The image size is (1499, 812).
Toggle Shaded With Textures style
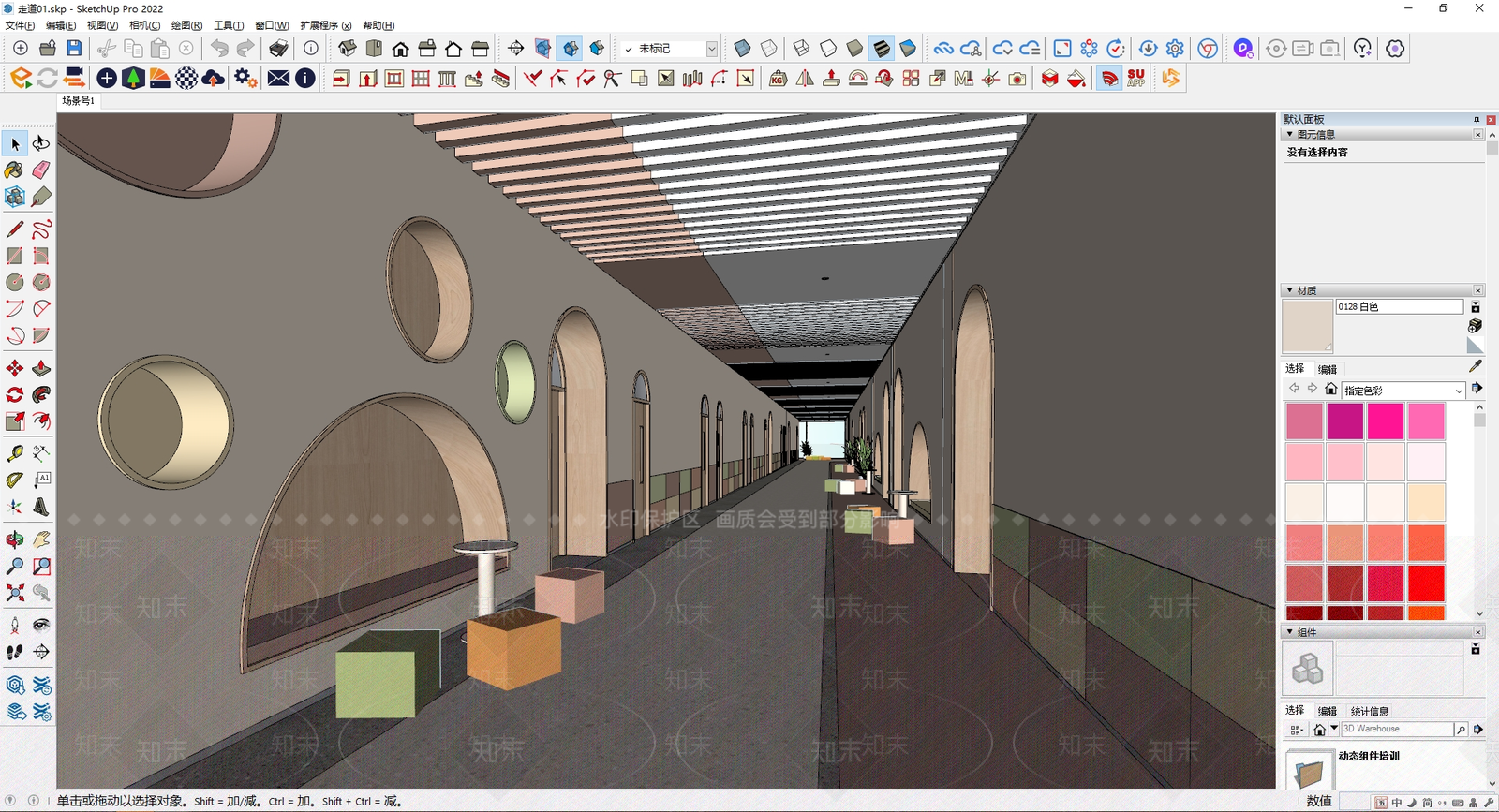pyautogui.click(x=882, y=48)
